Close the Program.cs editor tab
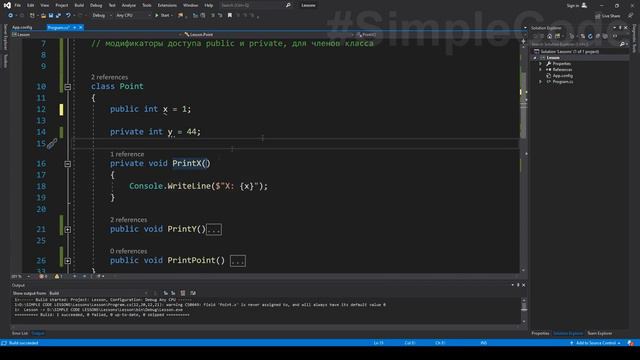The width and height of the screenshot is (640, 360). (81, 27)
